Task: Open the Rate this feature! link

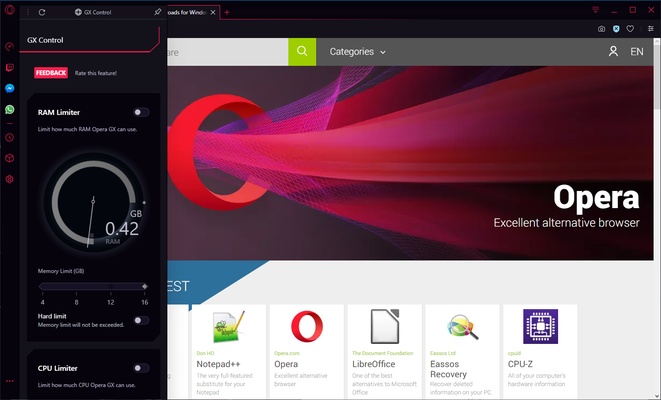Action: 96,73
